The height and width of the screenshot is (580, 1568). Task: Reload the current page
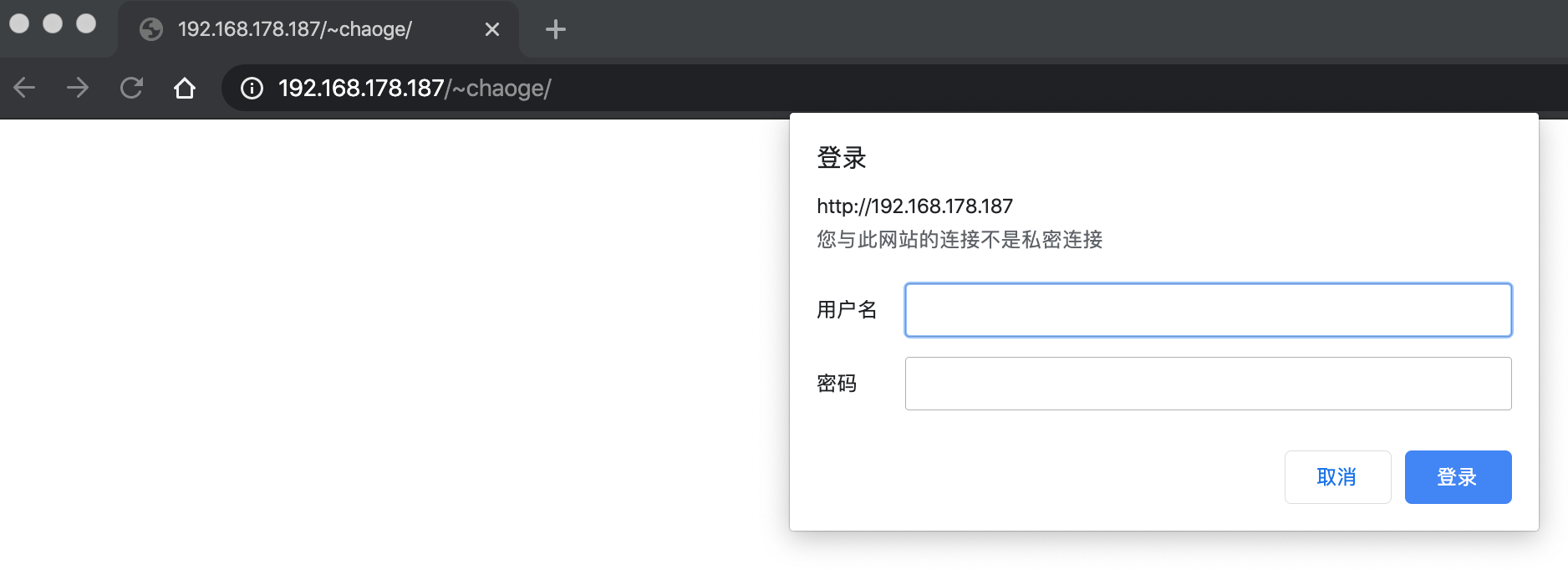131,88
